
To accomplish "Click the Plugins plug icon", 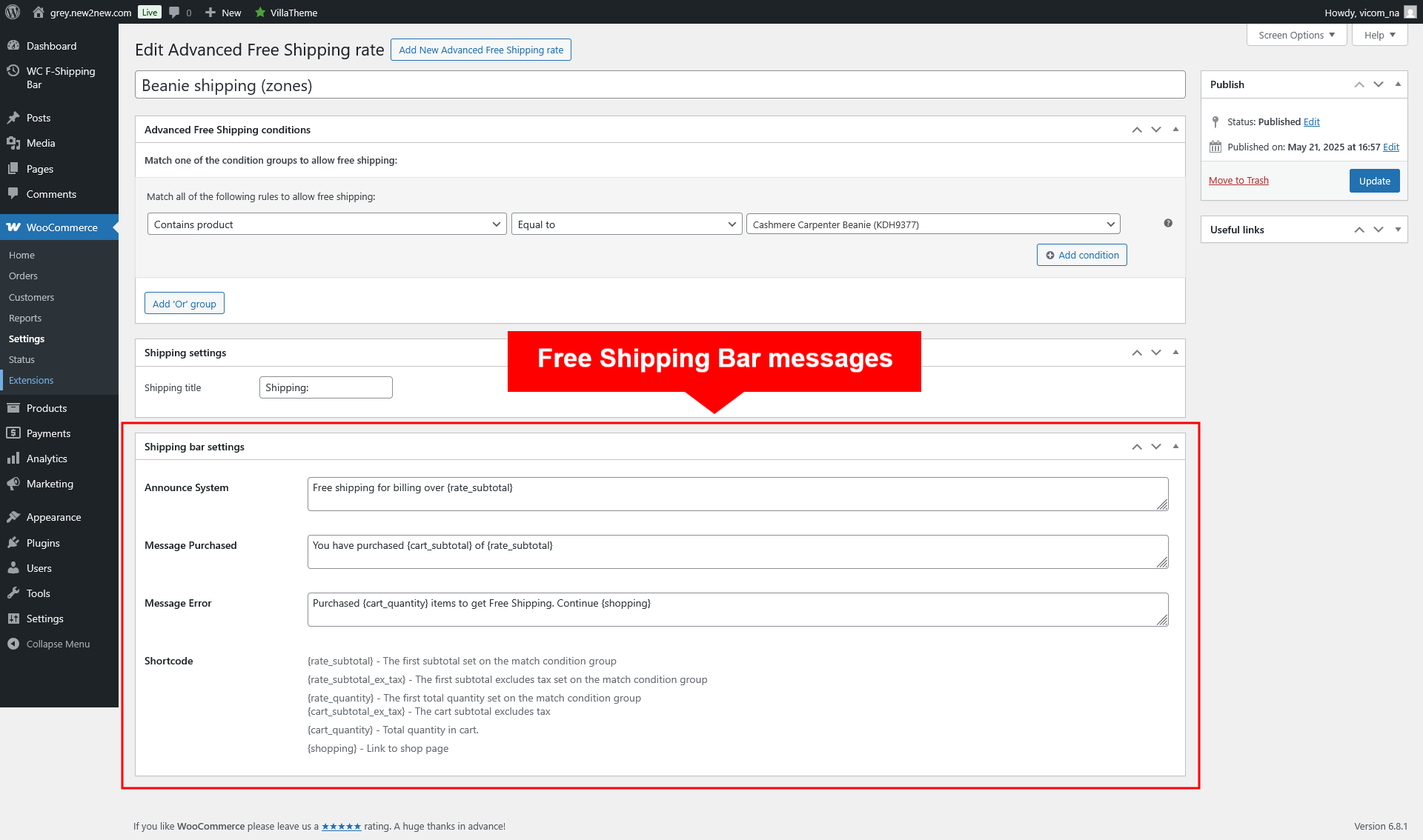I will point(13,543).
